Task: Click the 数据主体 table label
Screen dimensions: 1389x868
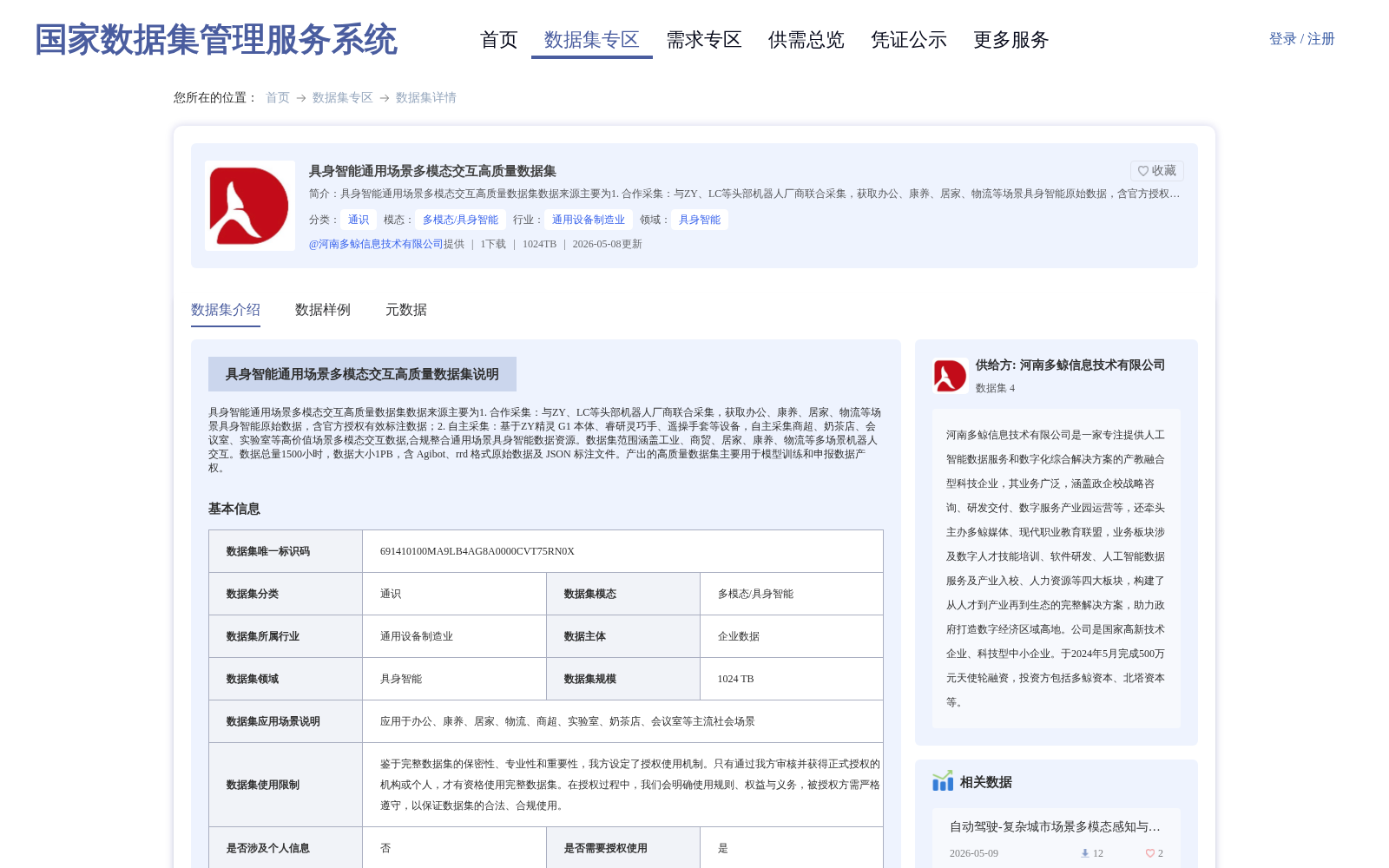Action: click(585, 636)
